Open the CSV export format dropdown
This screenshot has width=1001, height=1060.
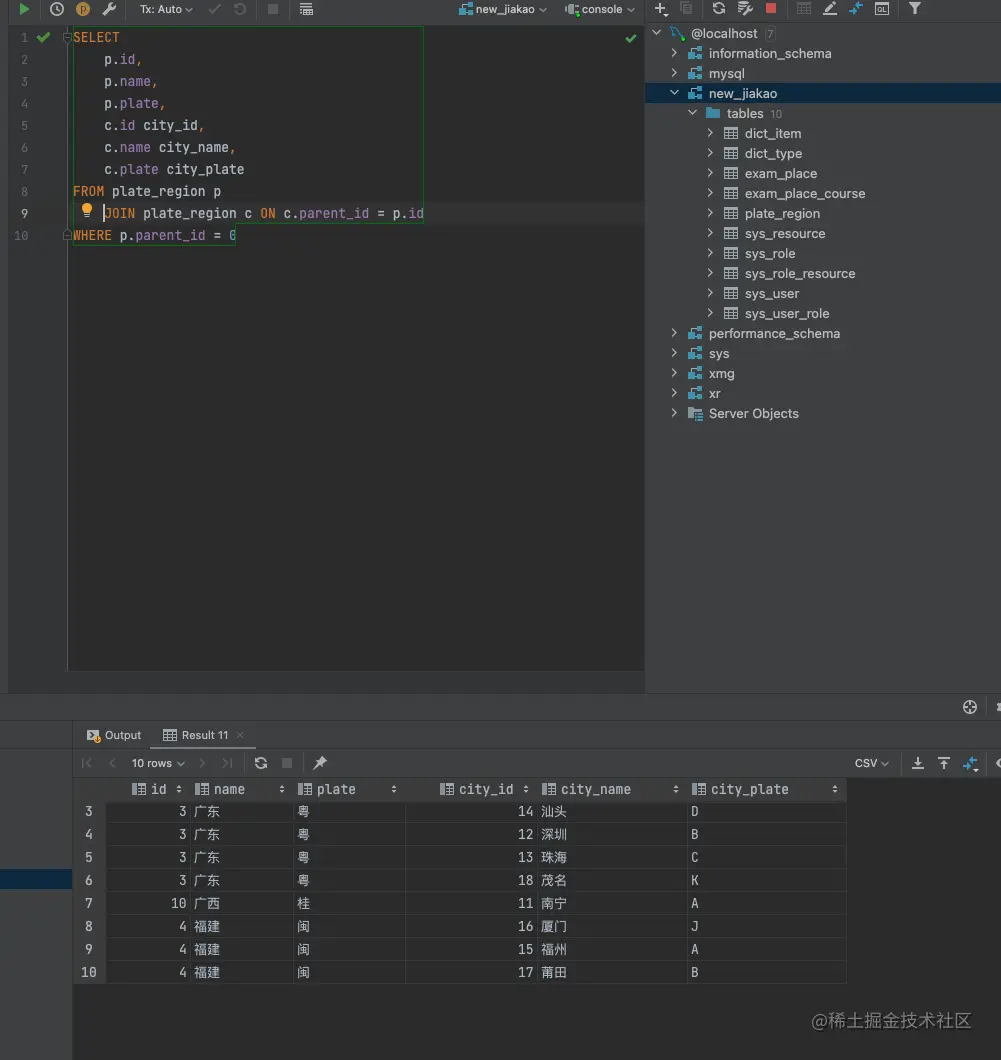click(871, 763)
